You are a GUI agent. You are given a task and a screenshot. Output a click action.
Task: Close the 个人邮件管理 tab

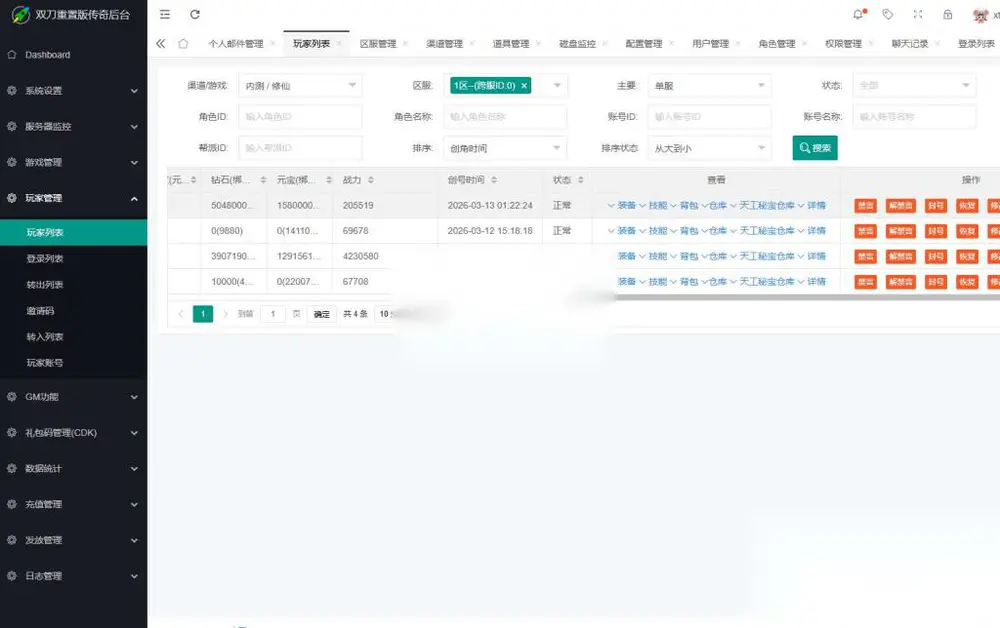pyautogui.click(x=272, y=43)
